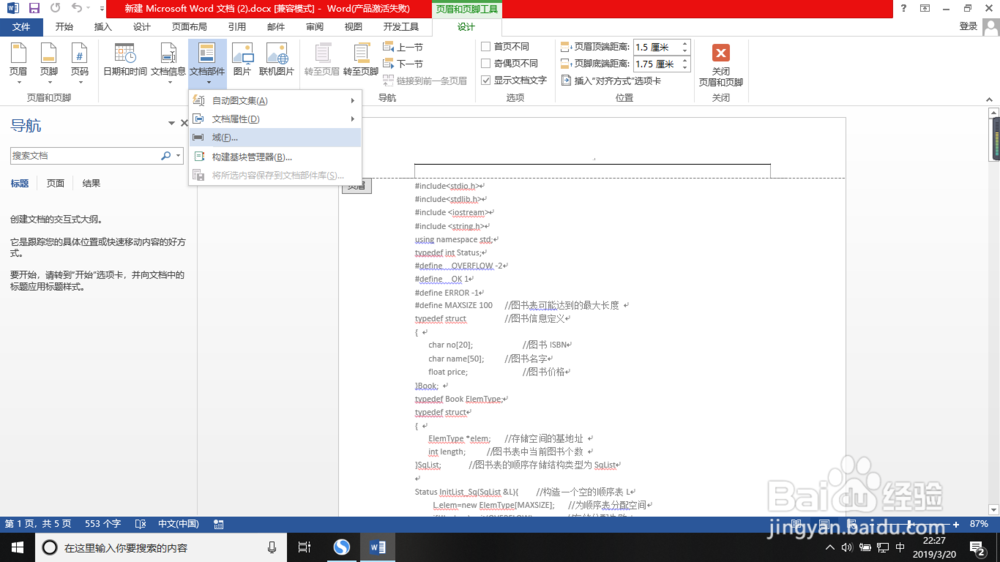This screenshot has height=562, width=1000.
Task: Select Field (域) menu item
Action: pos(276,138)
